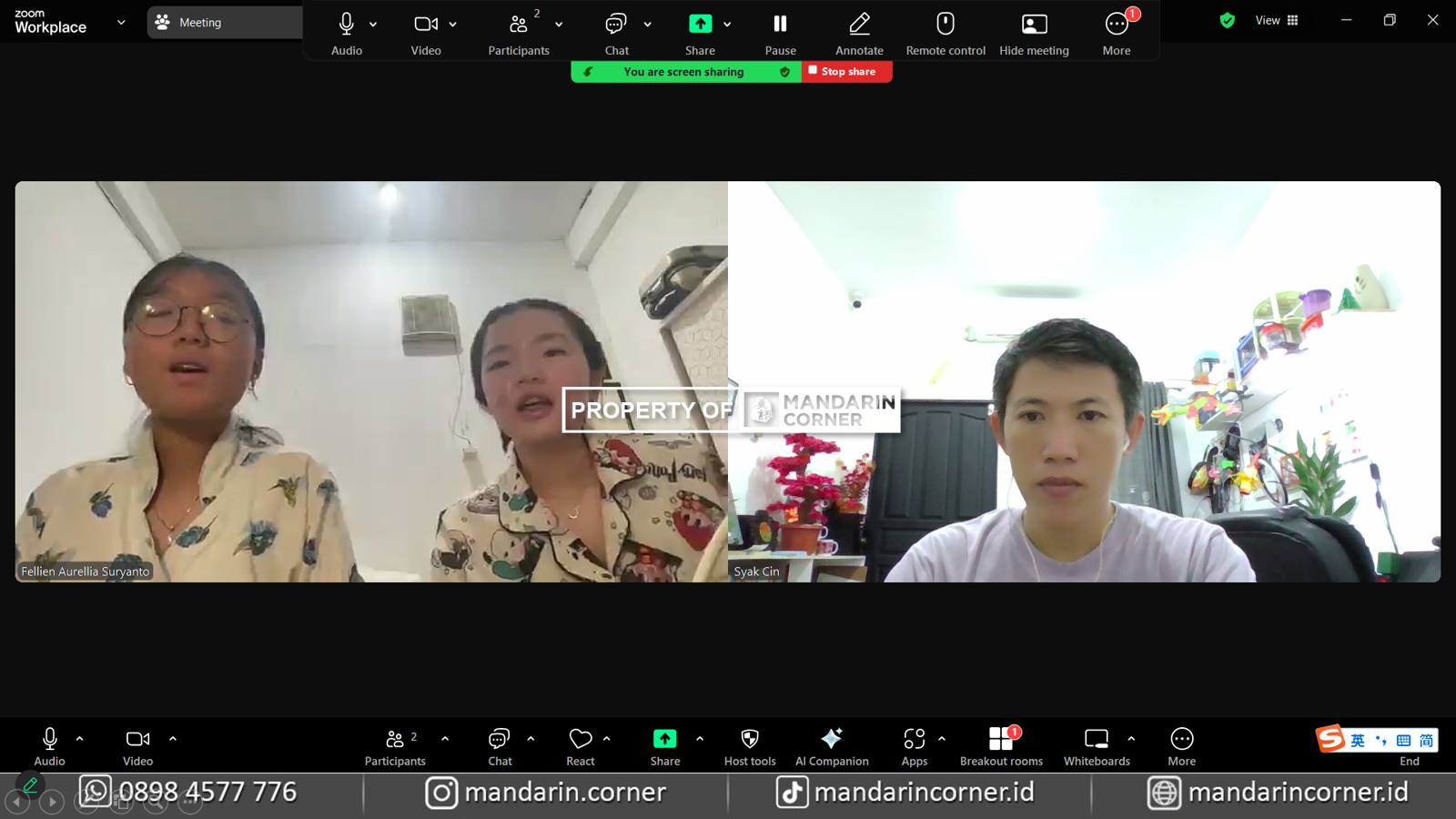
Task: Click the React heart icon
Action: [x=581, y=739]
